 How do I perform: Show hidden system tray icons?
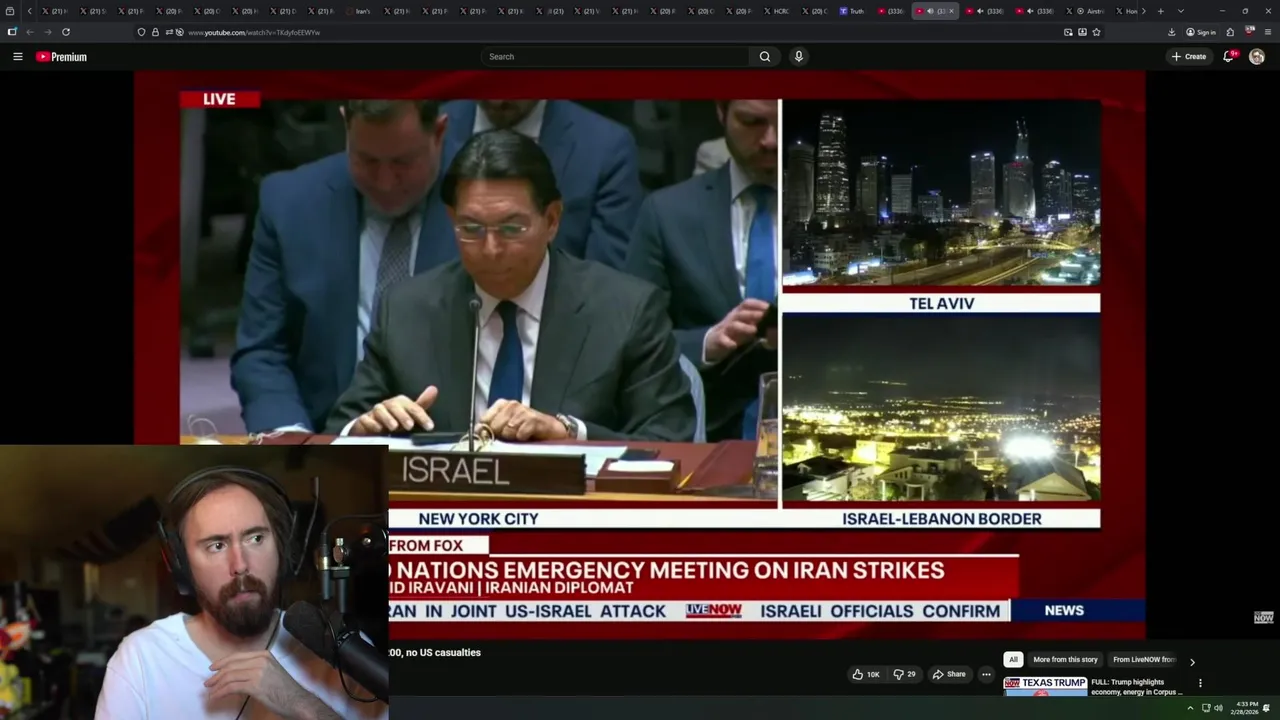tap(1190, 708)
